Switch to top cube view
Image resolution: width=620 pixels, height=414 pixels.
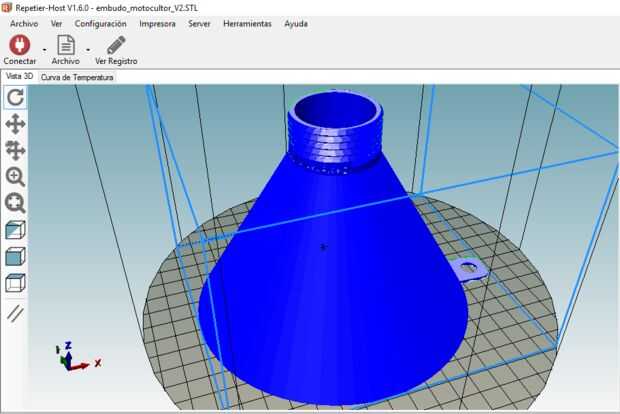pos(15,283)
